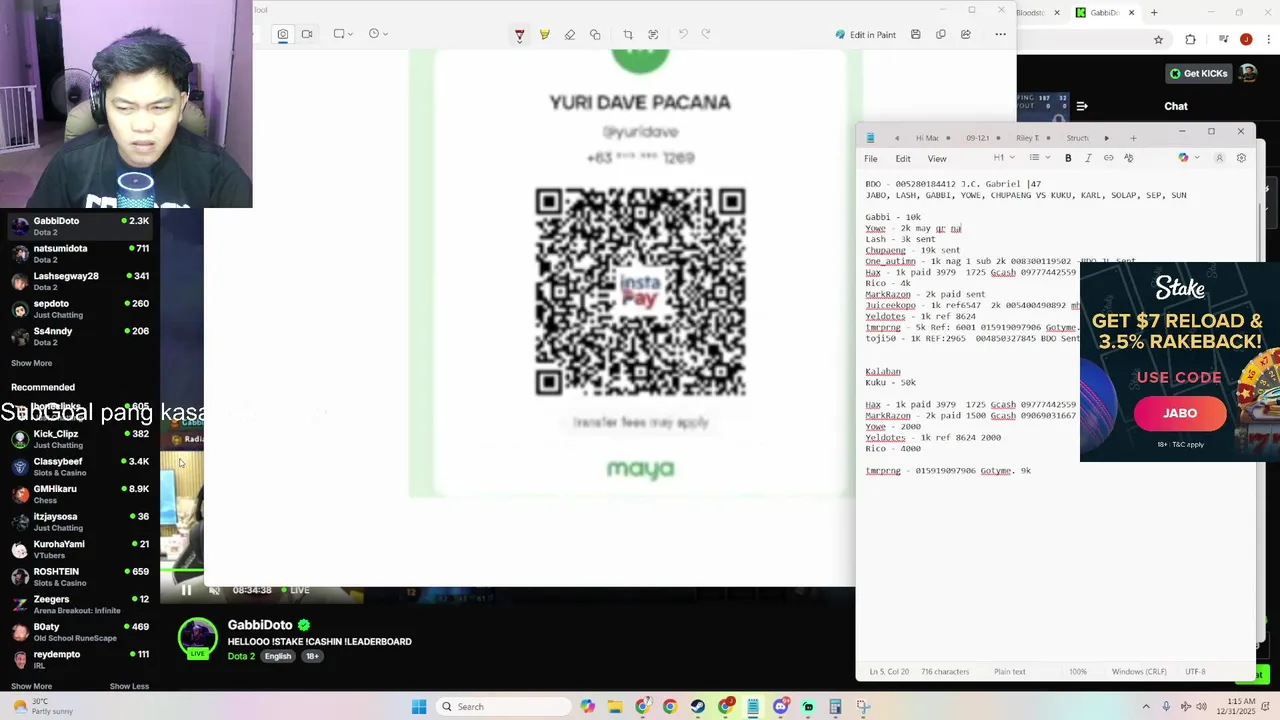Select the shapes tool in Snipping Tool
The height and width of the screenshot is (720, 1280).
tap(595, 35)
